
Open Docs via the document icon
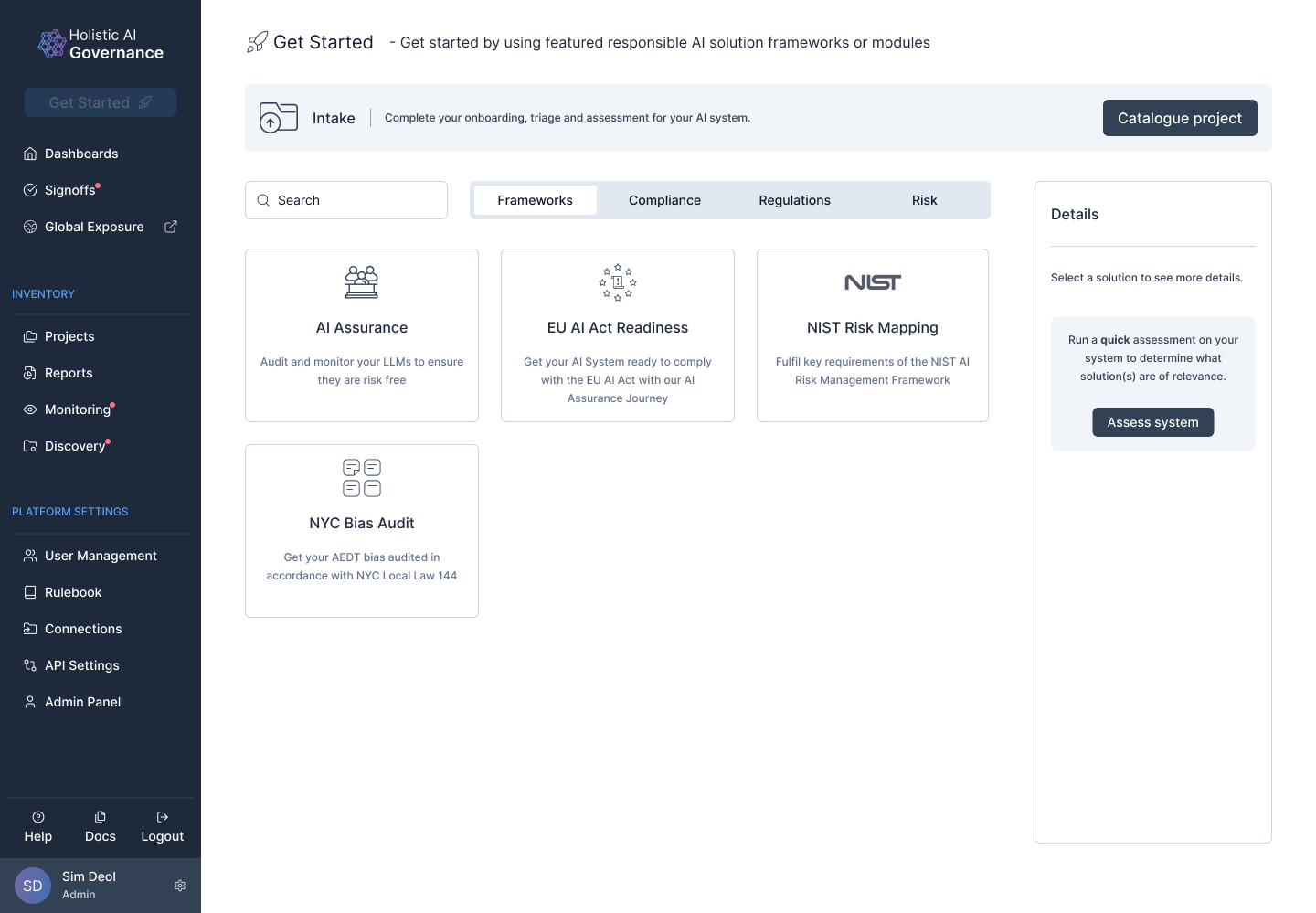point(101,817)
